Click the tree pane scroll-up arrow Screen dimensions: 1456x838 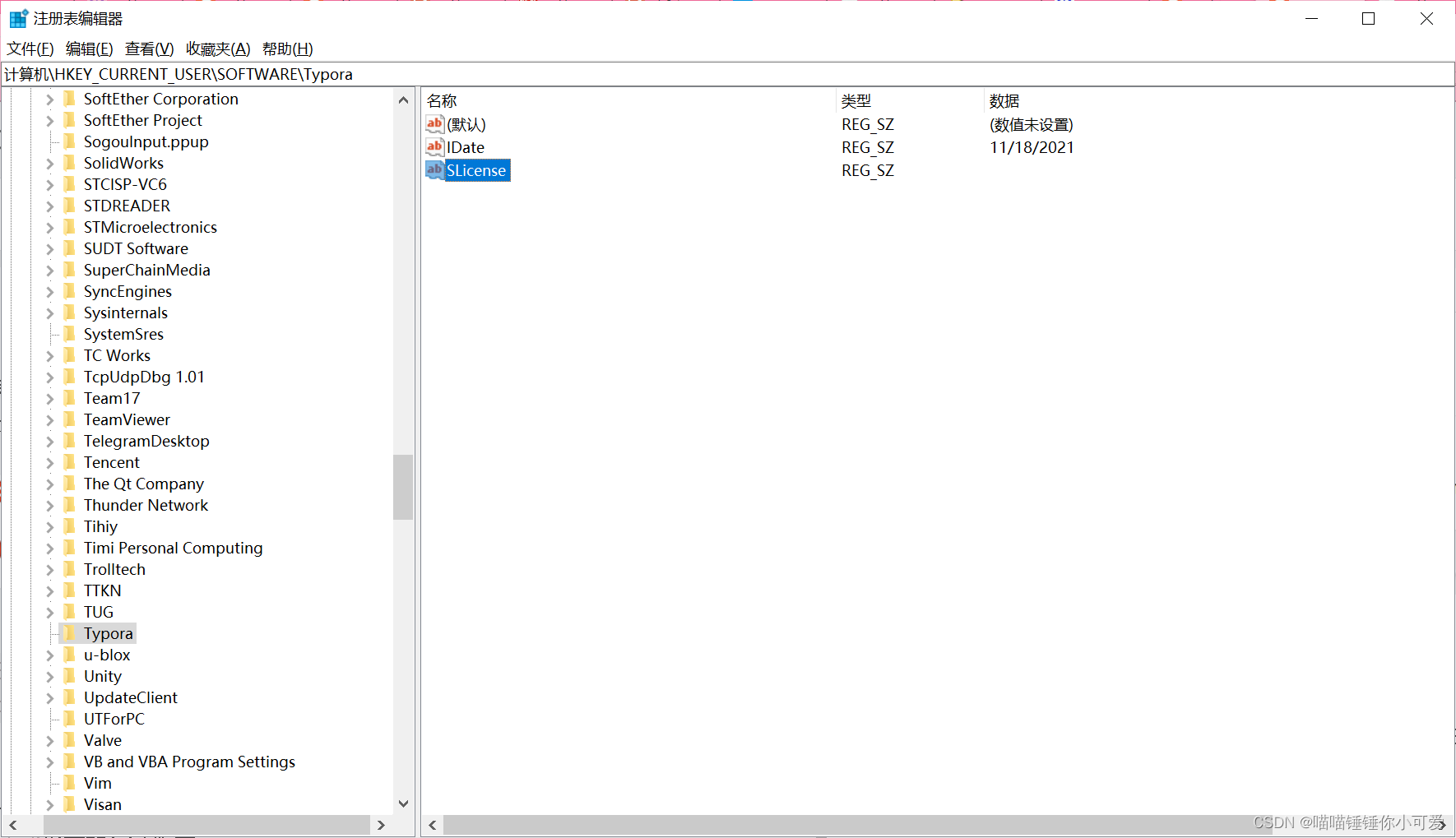[403, 100]
